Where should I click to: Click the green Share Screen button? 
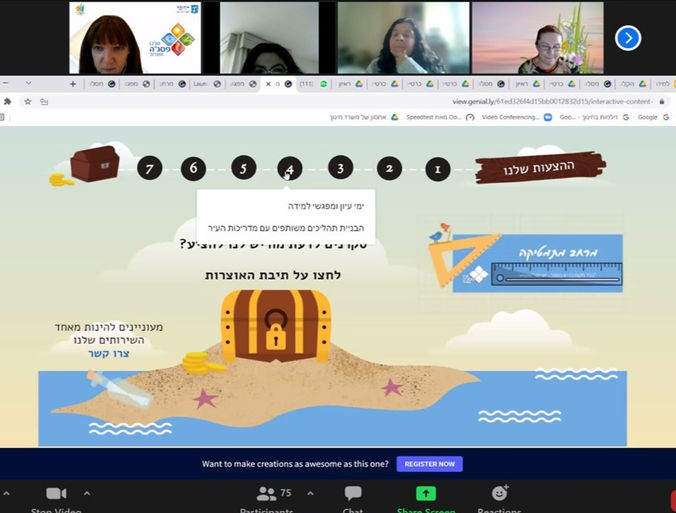point(426,498)
